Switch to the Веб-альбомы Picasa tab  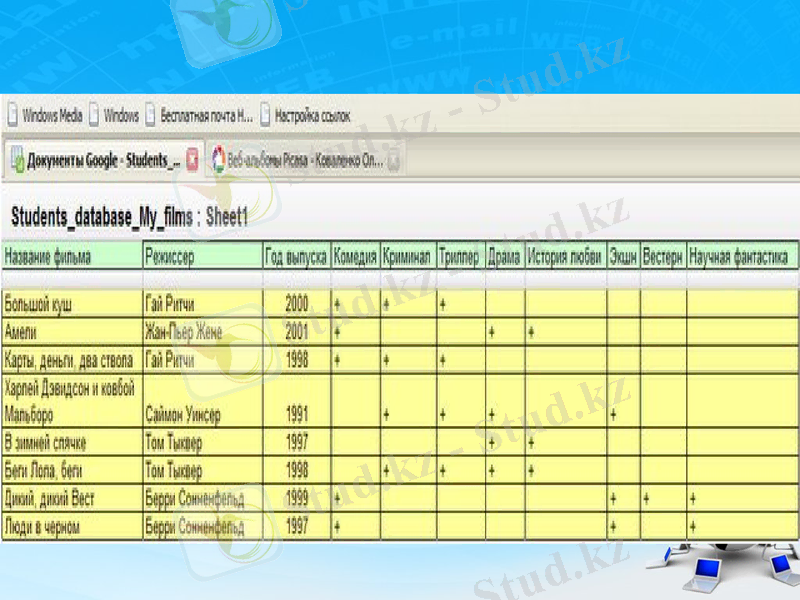(x=305, y=160)
